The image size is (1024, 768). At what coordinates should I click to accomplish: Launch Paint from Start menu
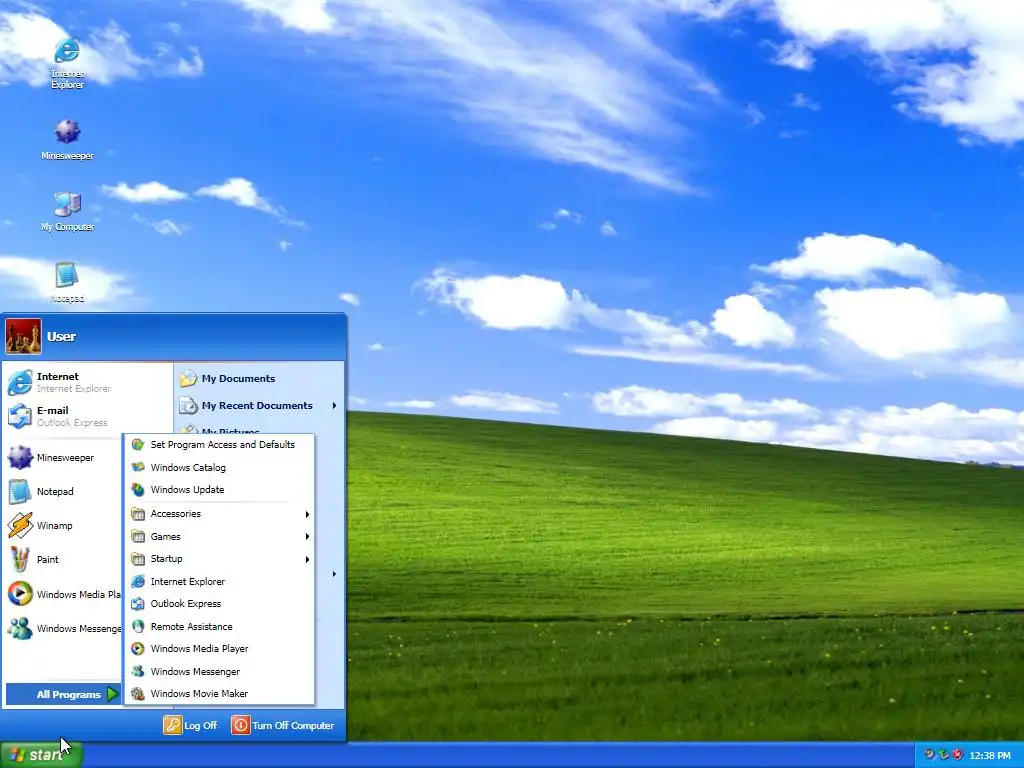[64, 559]
